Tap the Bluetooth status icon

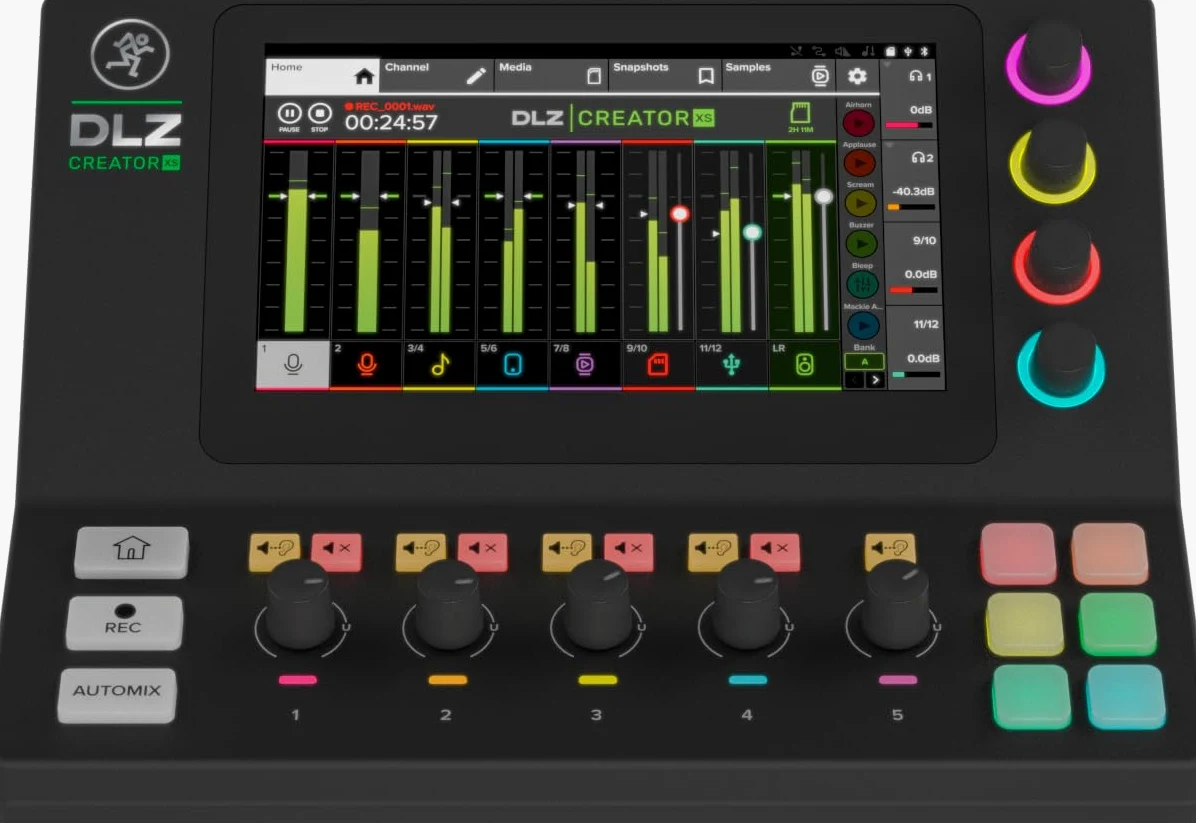(x=924, y=51)
